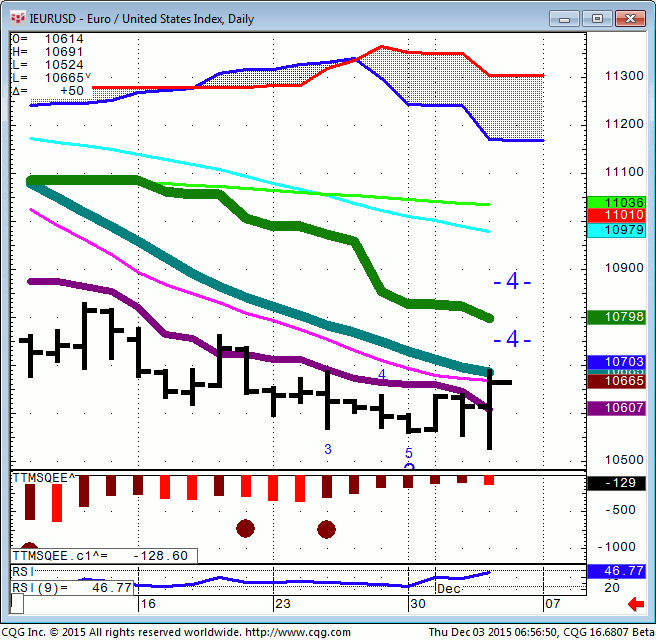
Task: Click the 11036 green price label
Action: click(616, 202)
